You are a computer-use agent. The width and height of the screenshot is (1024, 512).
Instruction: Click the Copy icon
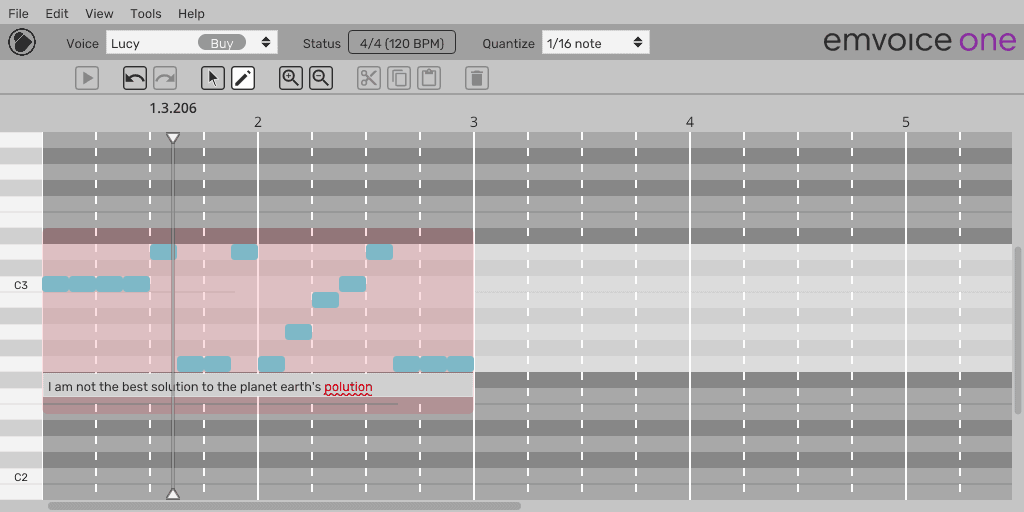click(x=399, y=77)
